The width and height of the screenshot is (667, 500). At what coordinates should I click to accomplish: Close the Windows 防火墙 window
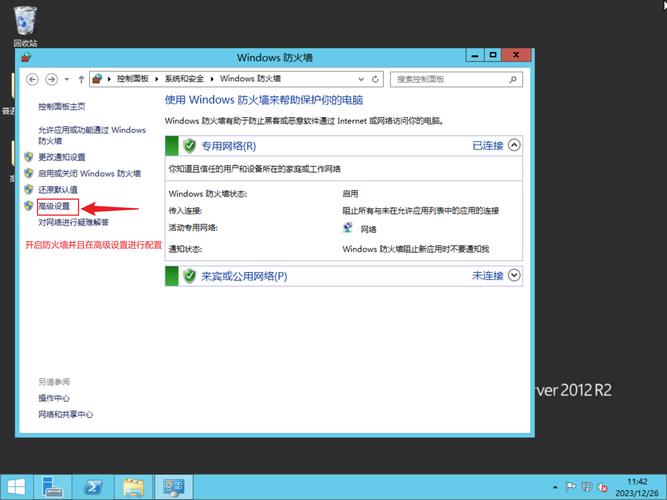[516, 55]
